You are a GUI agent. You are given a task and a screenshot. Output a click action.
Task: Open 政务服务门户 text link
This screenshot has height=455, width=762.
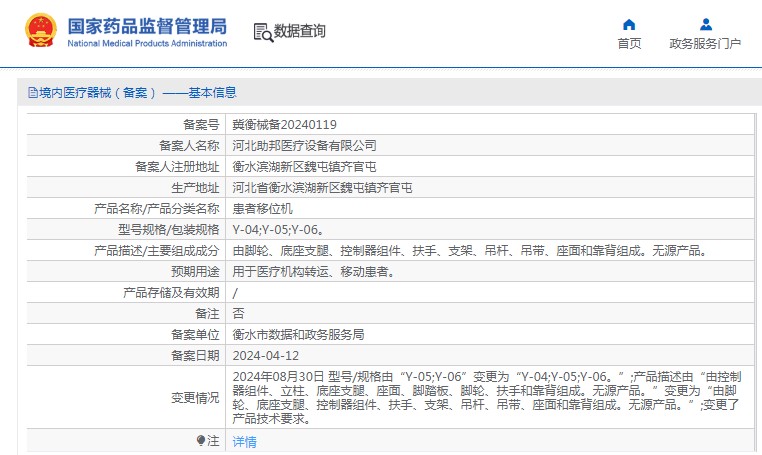(x=705, y=44)
